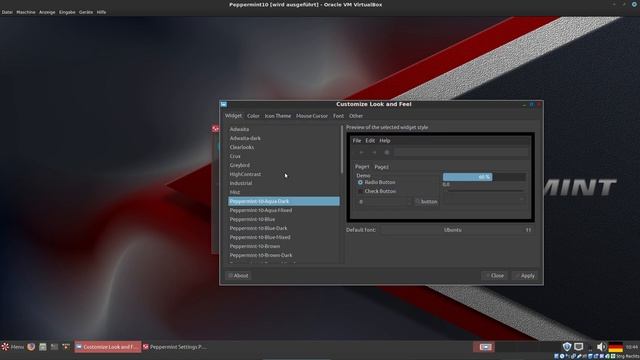Open the VirtualBox Maschine menu
The image size is (640, 360).
pyautogui.click(x=26, y=12)
